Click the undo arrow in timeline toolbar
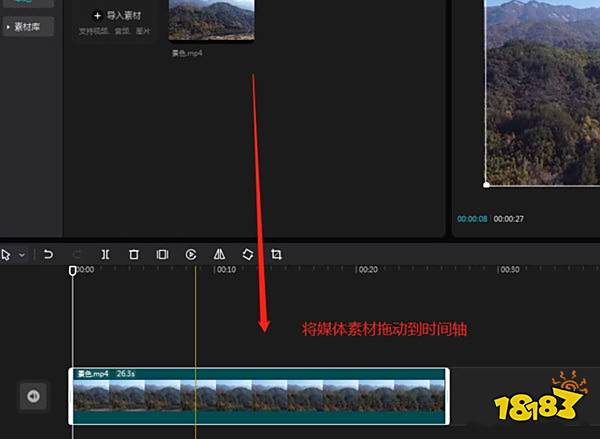The height and width of the screenshot is (439, 600). click(48, 255)
